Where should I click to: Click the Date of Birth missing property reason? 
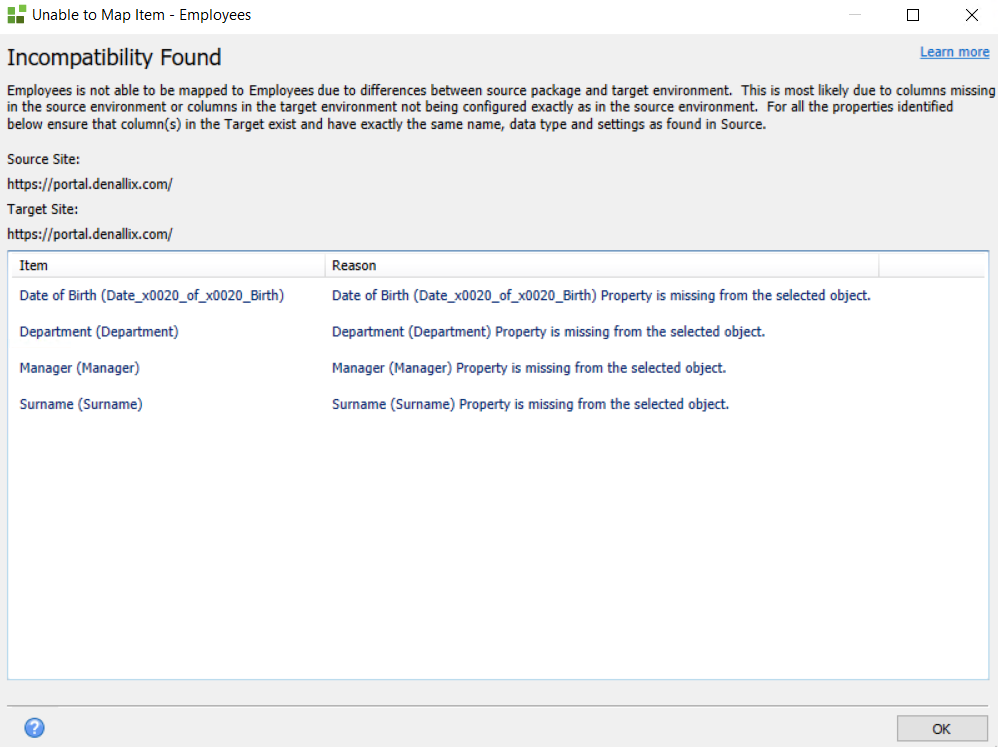(x=601, y=296)
